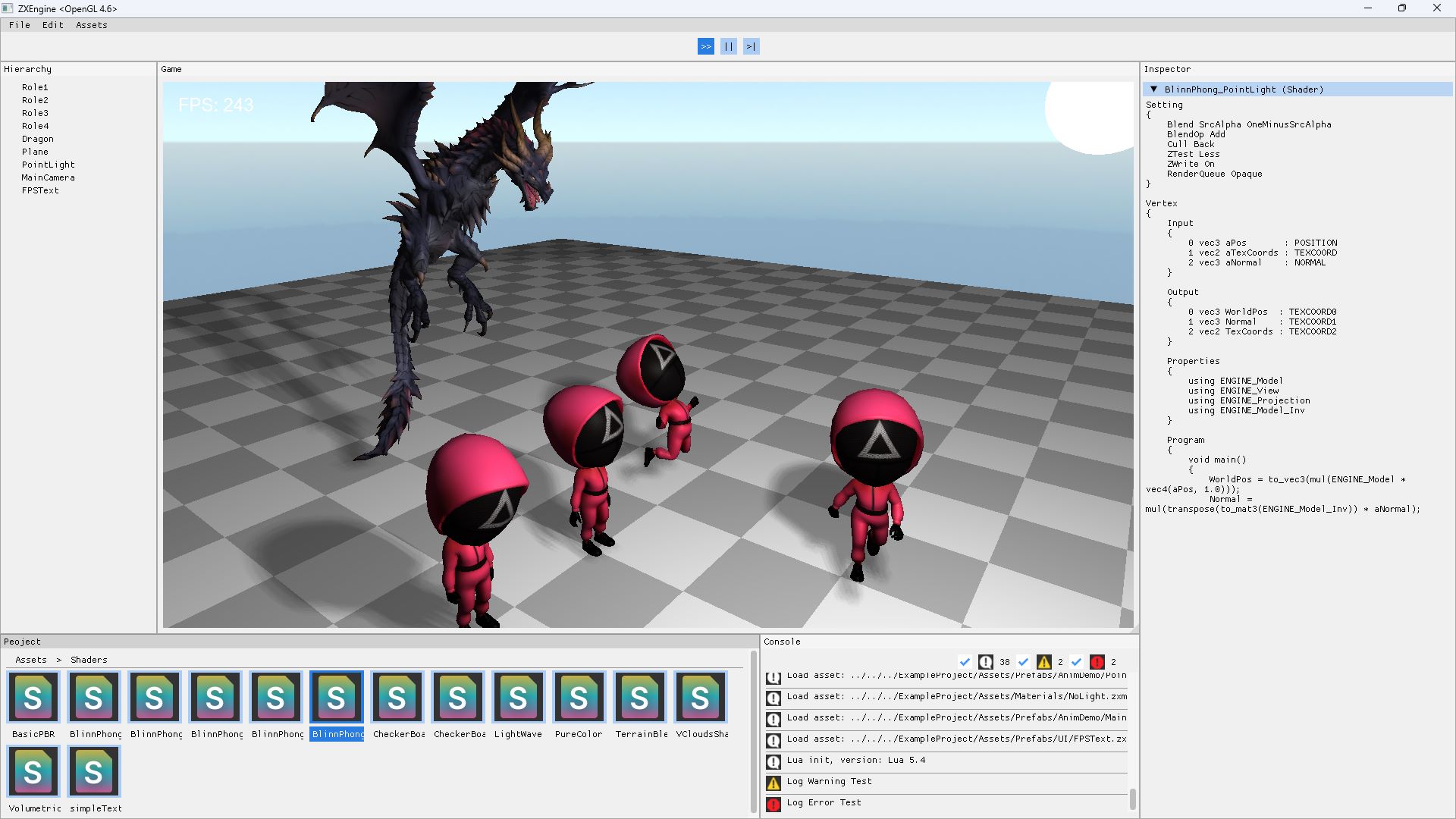The width and height of the screenshot is (1456, 819).
Task: Click the TerrainBlend shader asset icon
Action: click(640, 697)
